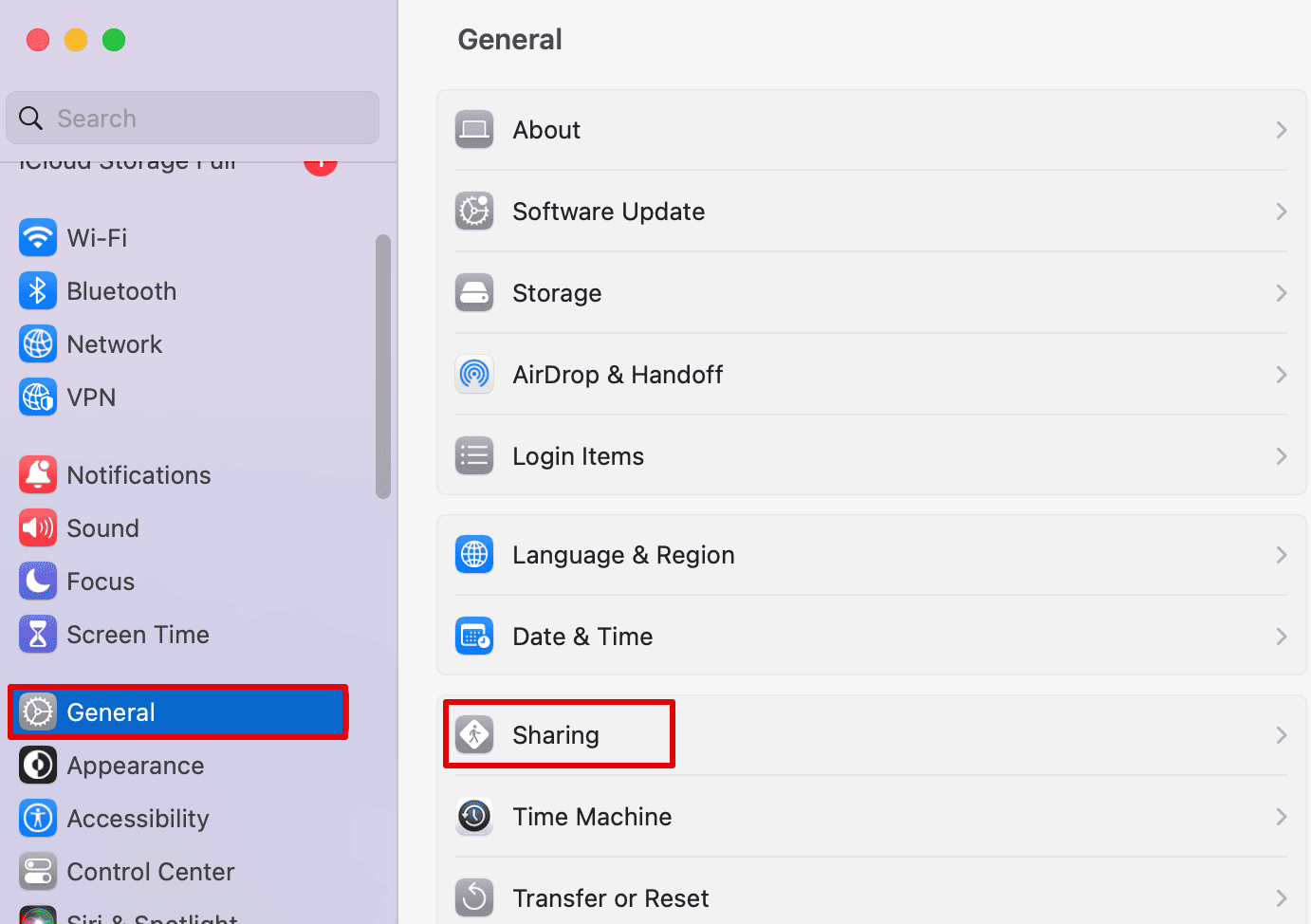Expand the Software Update chevron
1311x924 pixels.
[x=1282, y=211]
